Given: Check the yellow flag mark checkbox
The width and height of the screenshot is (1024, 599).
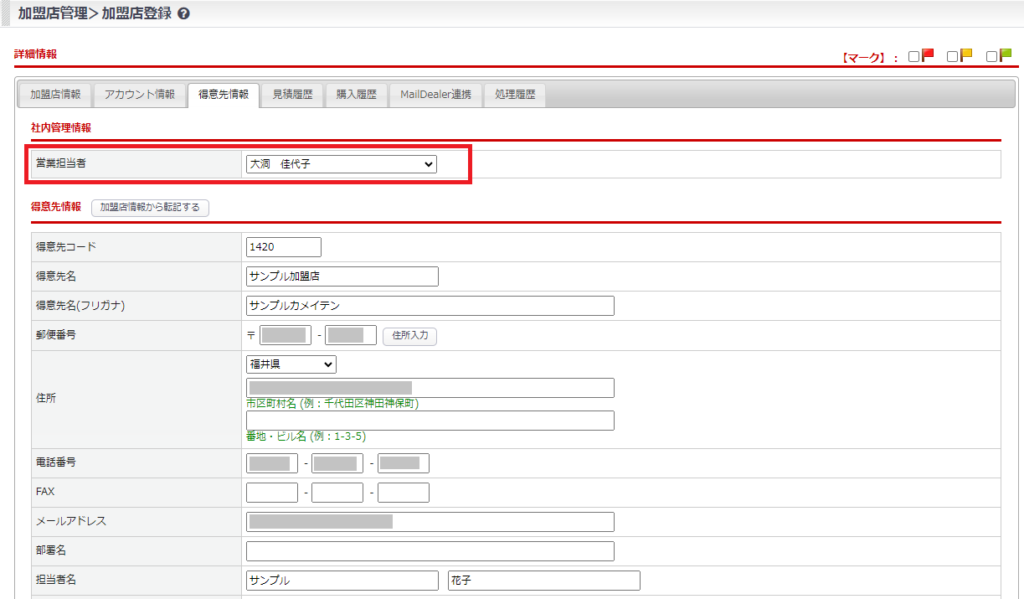Looking at the screenshot, I should (953, 57).
